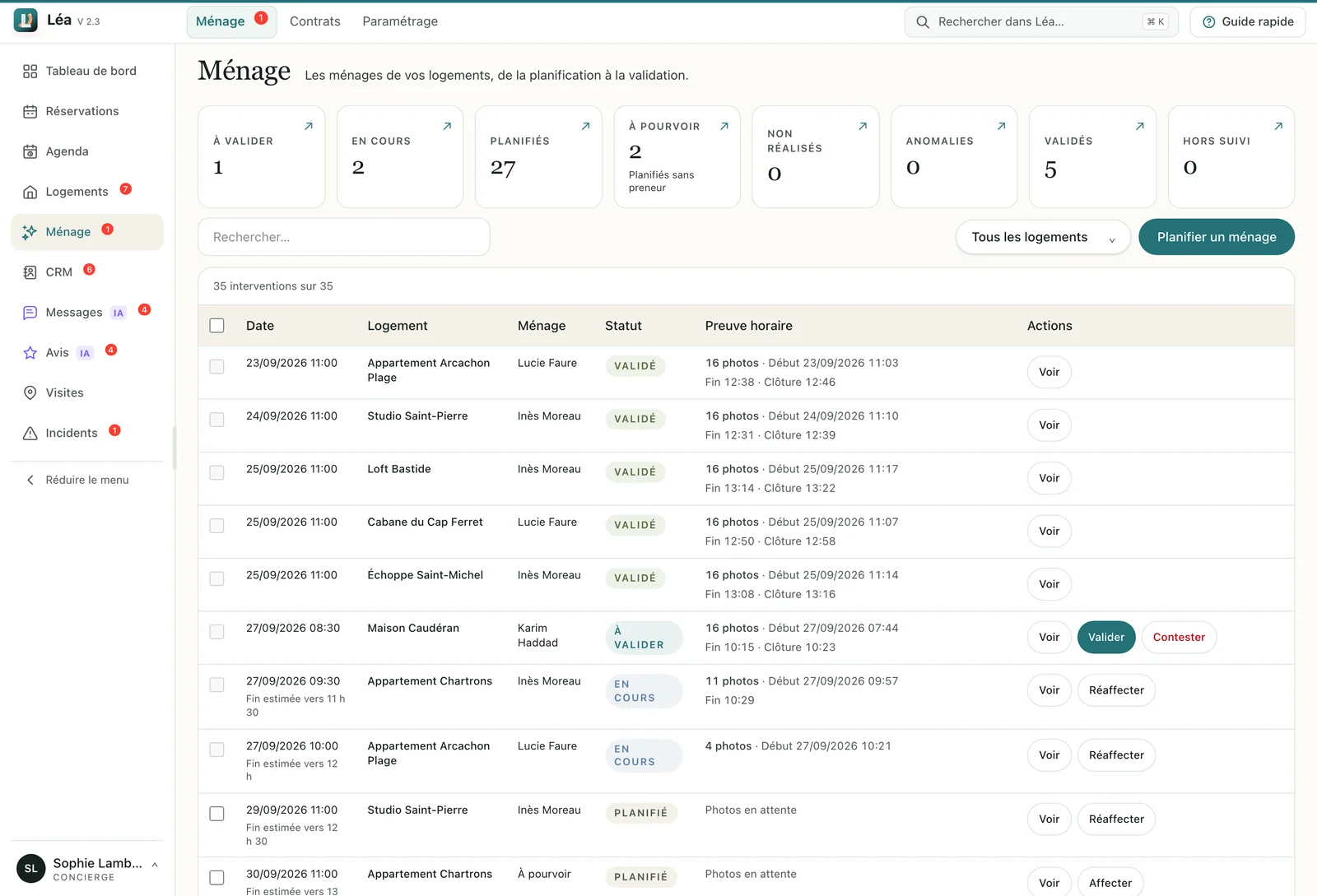The height and width of the screenshot is (896, 1317).
Task: Click the Incidents warning triangle icon
Action: coord(30,434)
